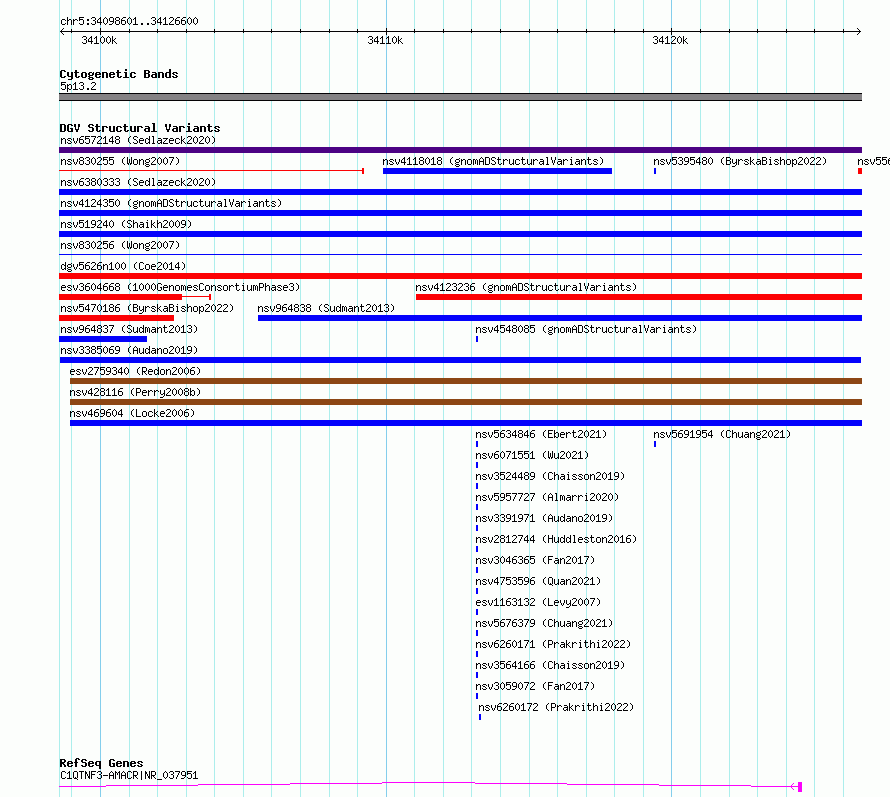The height and width of the screenshot is (797, 890).
Task: Click the right arrow of the coordinate ruler
Action: pyautogui.click(x=859, y=32)
